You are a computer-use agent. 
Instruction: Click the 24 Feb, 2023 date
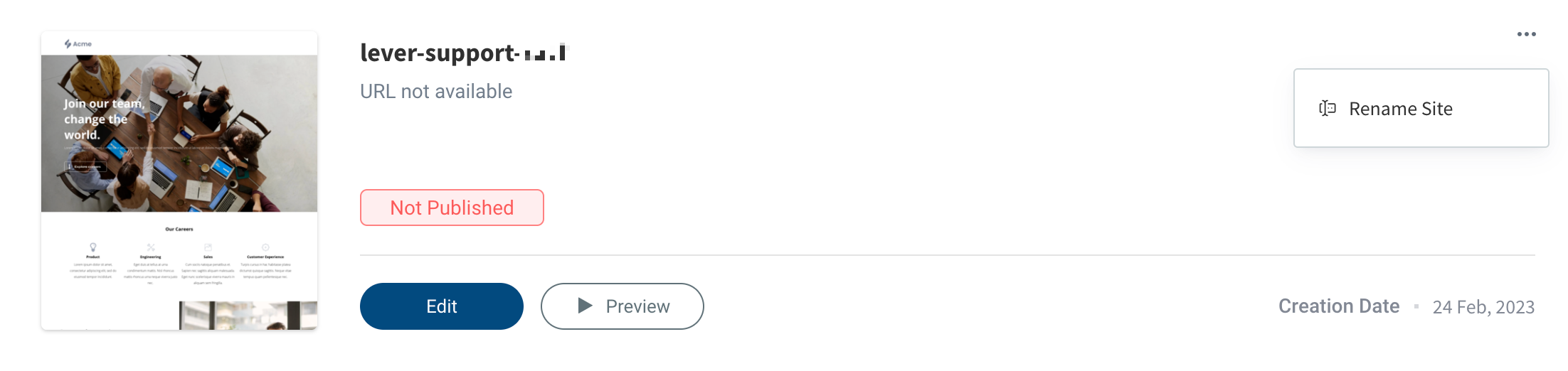pyautogui.click(x=1483, y=307)
